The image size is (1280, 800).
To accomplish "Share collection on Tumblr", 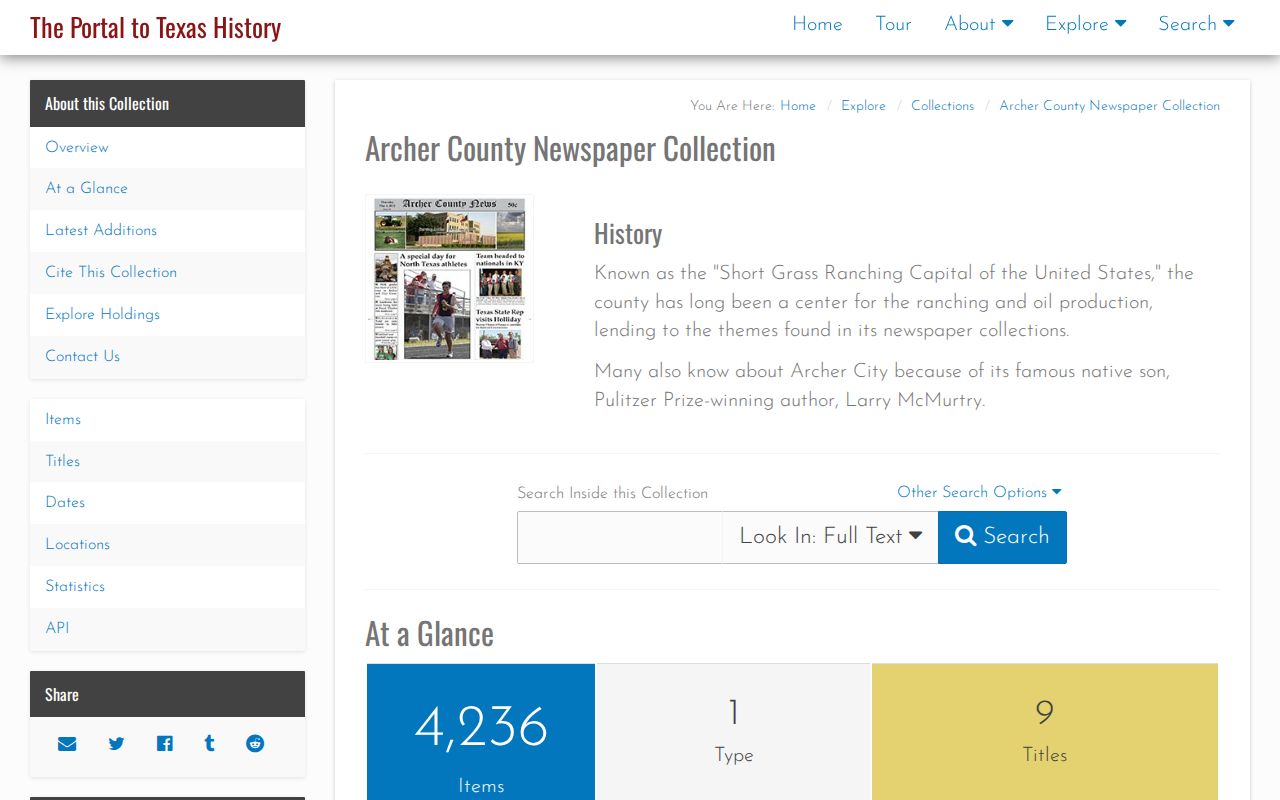I will pyautogui.click(x=209, y=744).
